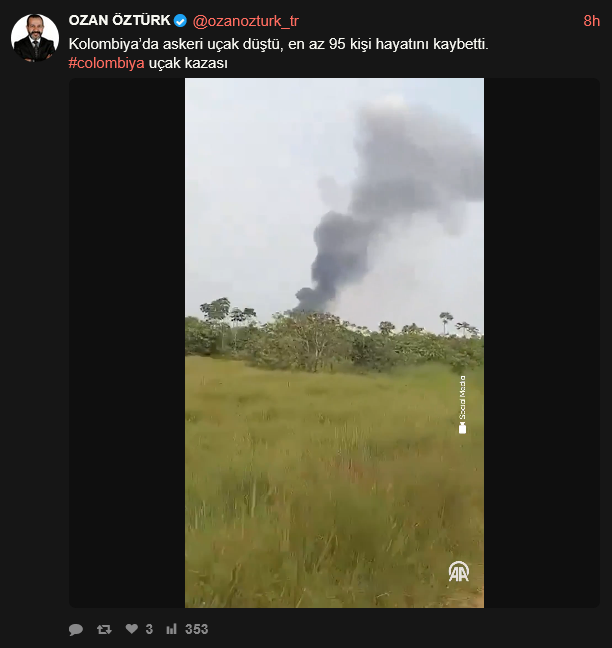Screen dimensions: 612x648
Task: Click the 353 views count
Action: 196,629
